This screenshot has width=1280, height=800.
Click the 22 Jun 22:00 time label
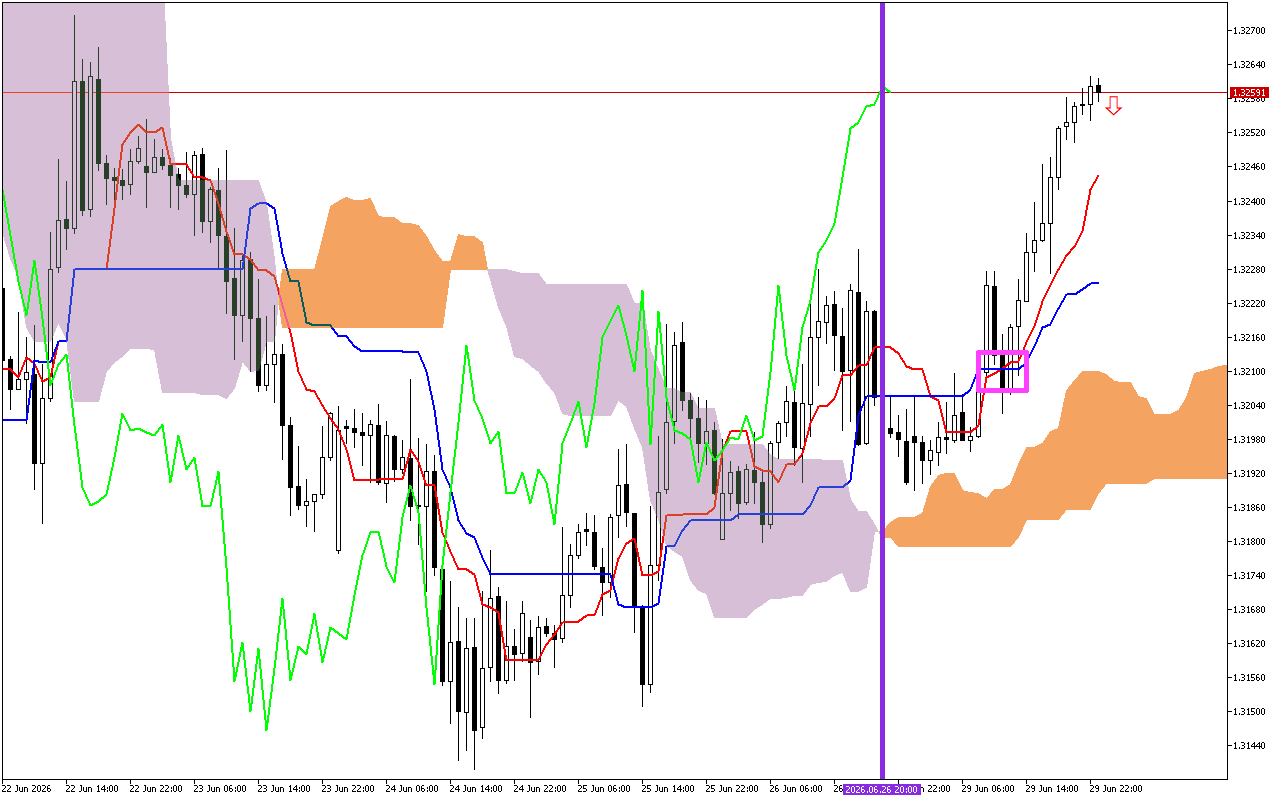(x=155, y=789)
